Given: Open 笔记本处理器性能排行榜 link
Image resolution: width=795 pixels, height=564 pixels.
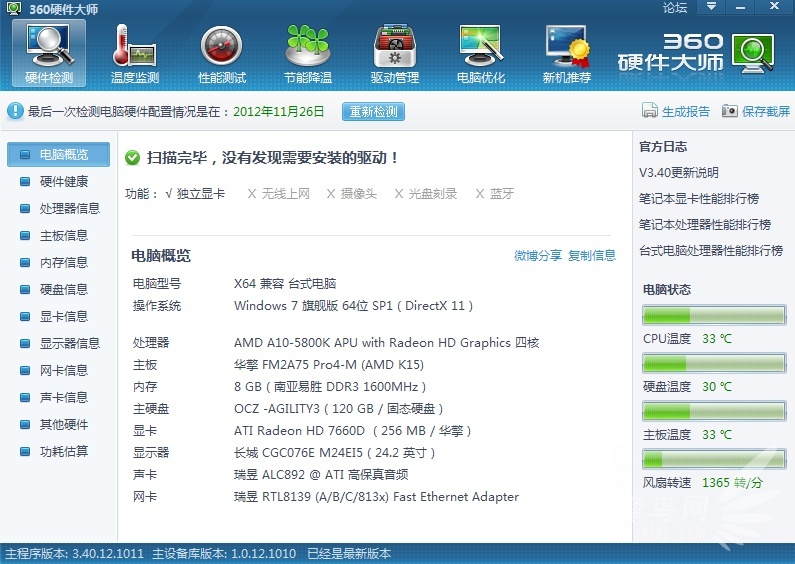Looking at the screenshot, I should tap(705, 224).
